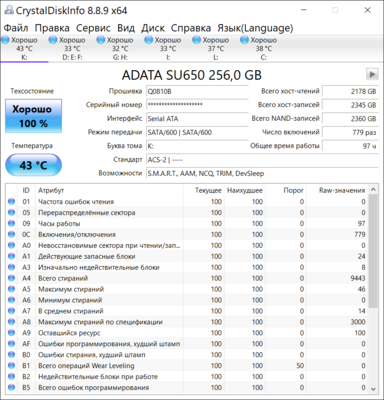
Task: Click status icon of Часы работы row
Action: (x=11, y=223)
